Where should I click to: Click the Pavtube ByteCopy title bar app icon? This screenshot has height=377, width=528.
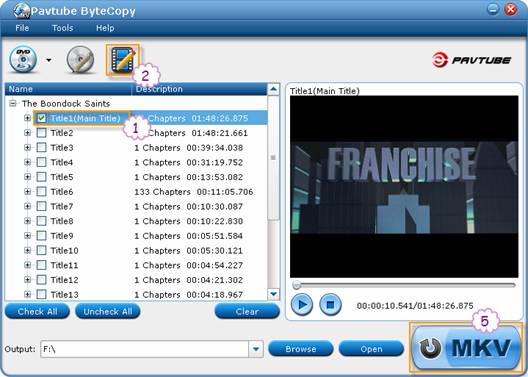[x=22, y=11]
